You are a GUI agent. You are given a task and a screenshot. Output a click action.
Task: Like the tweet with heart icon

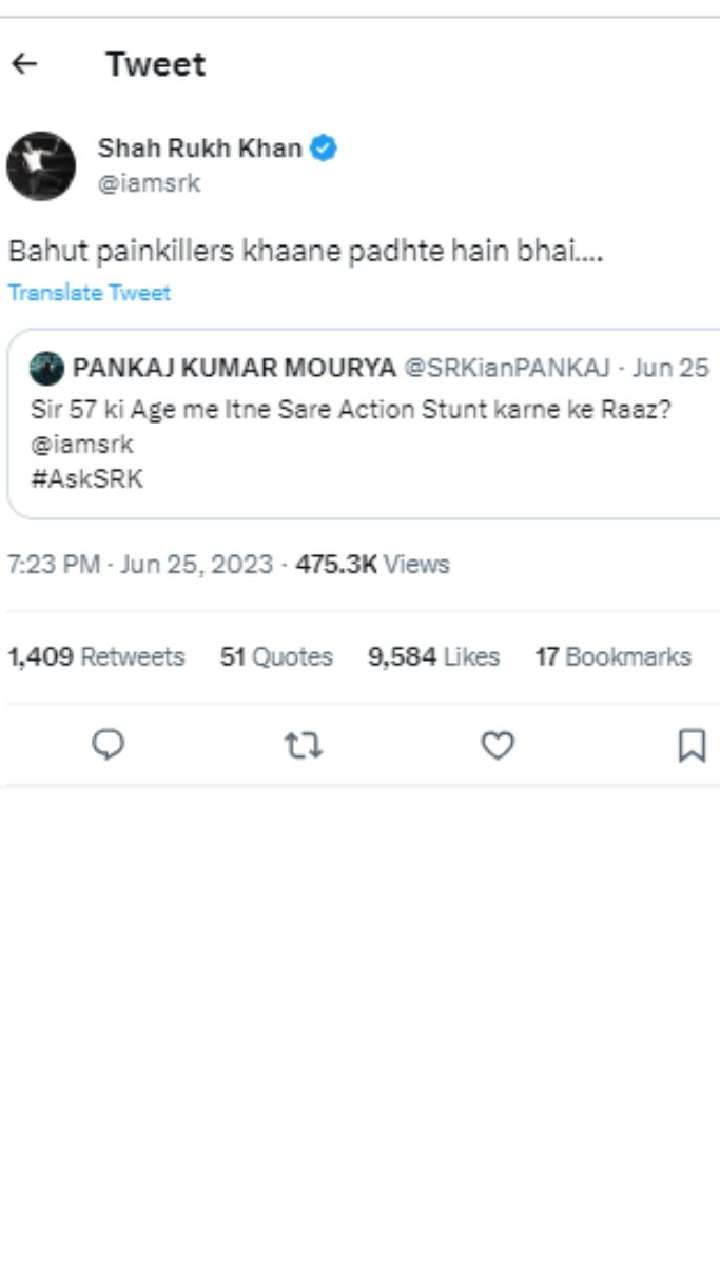coord(497,745)
